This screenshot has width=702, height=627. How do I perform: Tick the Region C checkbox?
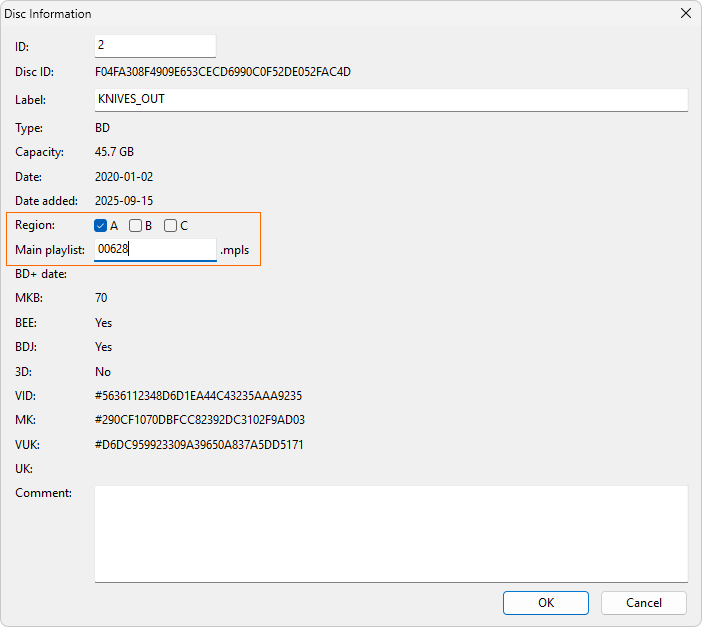click(170, 226)
